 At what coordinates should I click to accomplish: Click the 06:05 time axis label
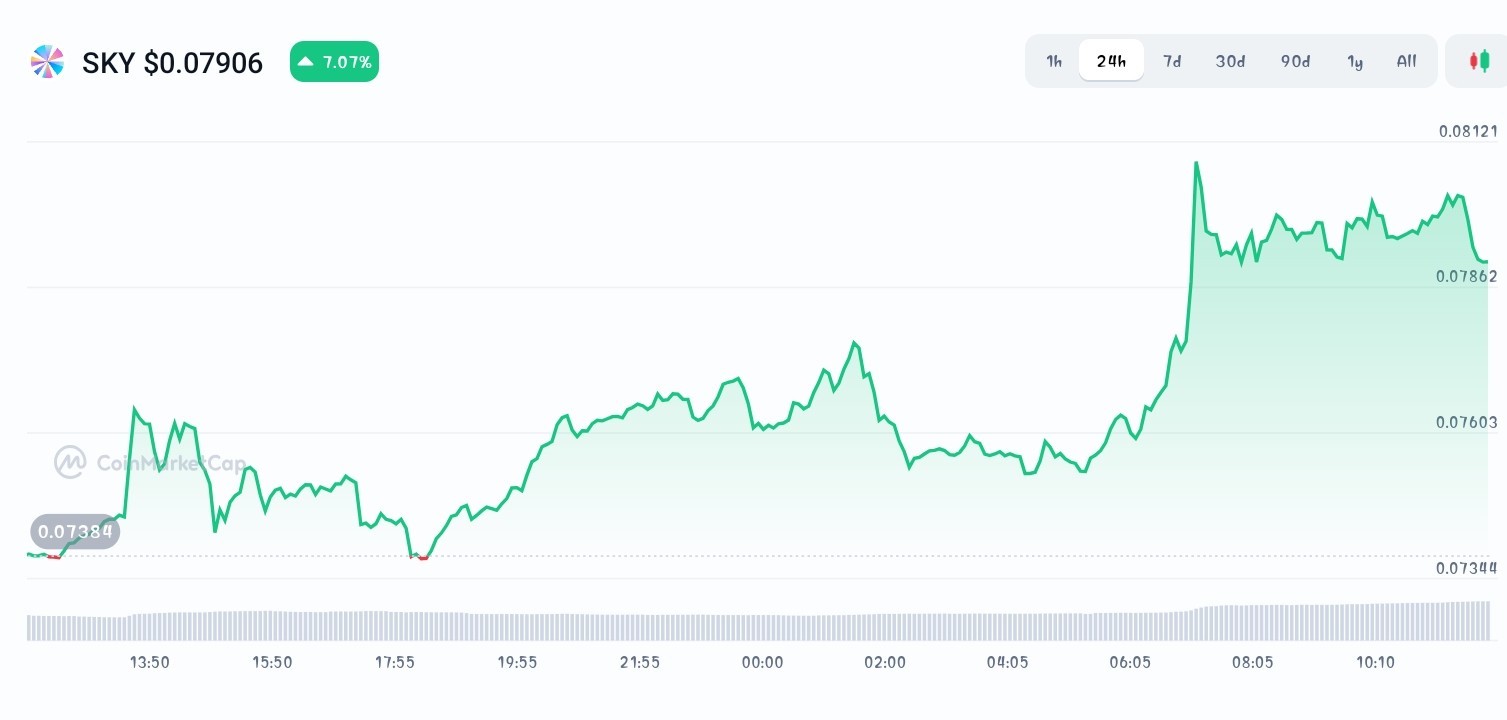click(1130, 662)
